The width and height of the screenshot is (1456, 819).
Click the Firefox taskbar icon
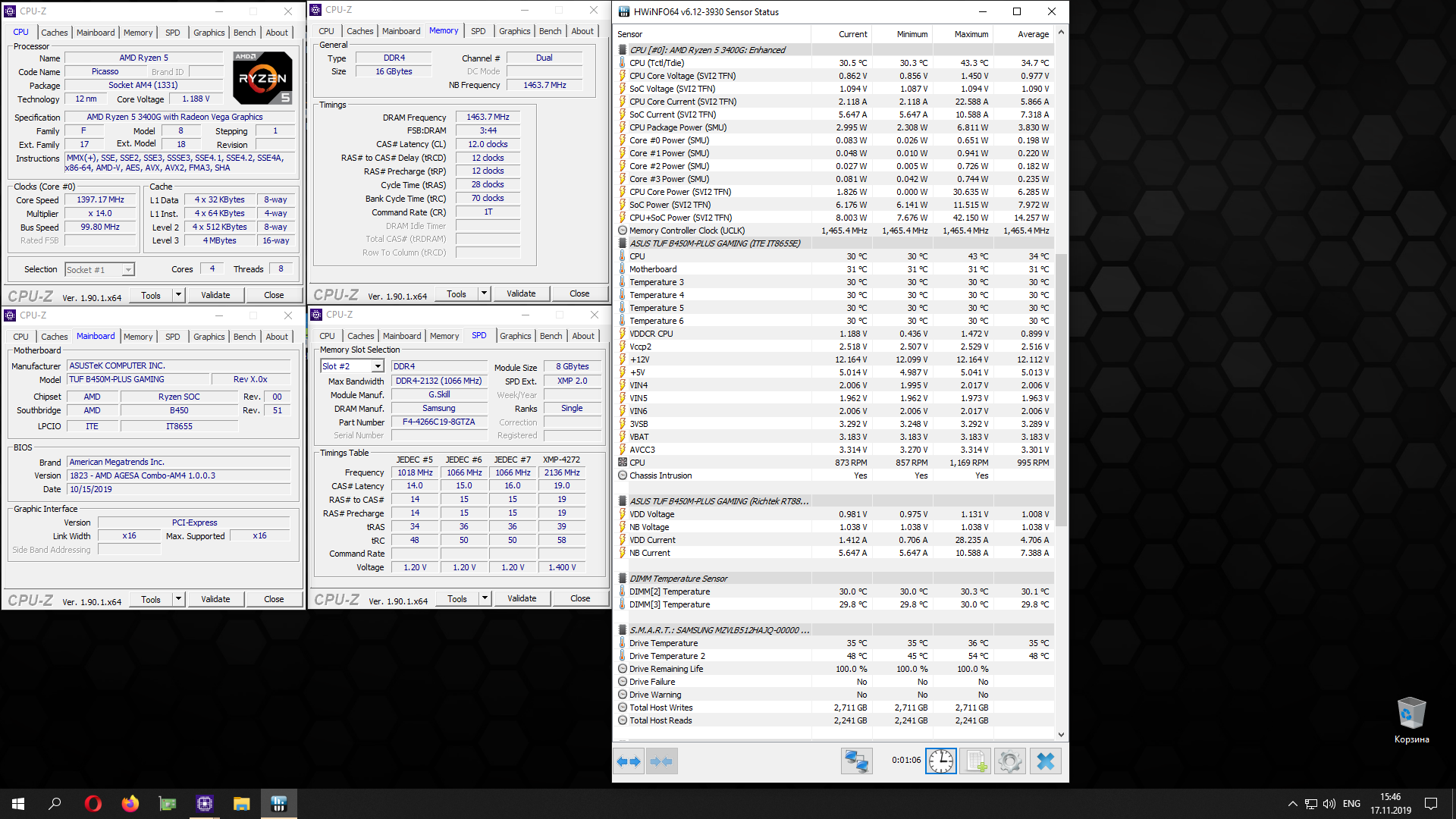click(x=130, y=804)
